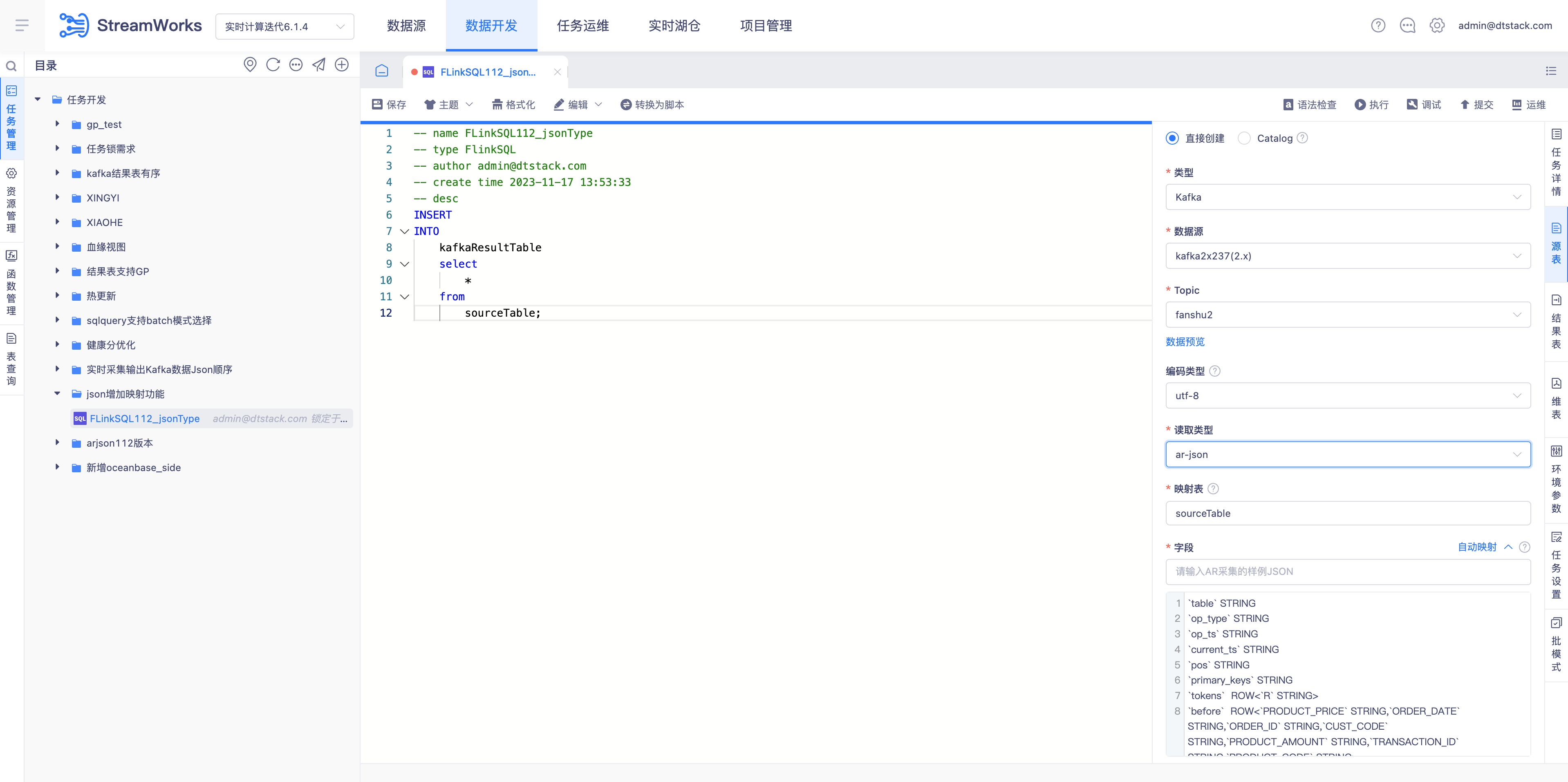Click the search icon in left sidebar
Image resolution: width=1568 pixels, height=782 pixels.
point(11,66)
